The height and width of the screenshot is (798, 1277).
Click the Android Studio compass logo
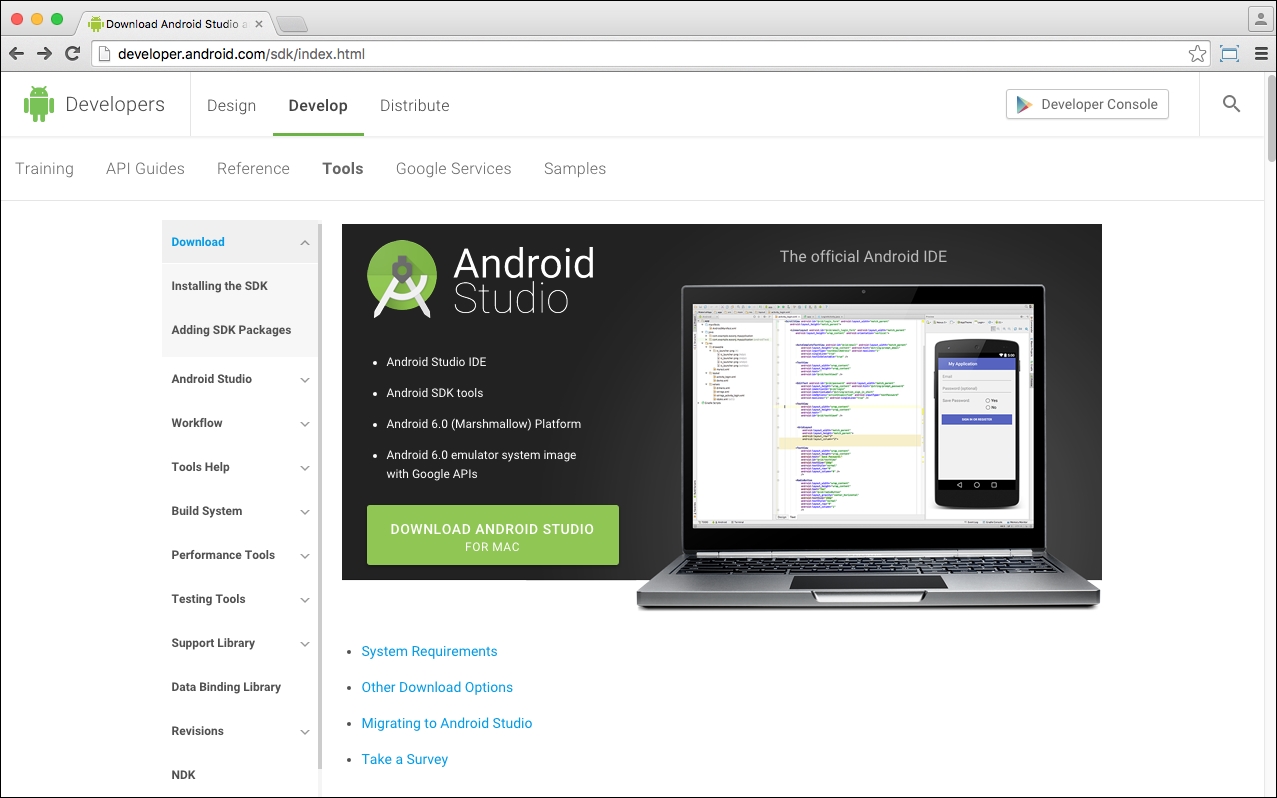[402, 279]
